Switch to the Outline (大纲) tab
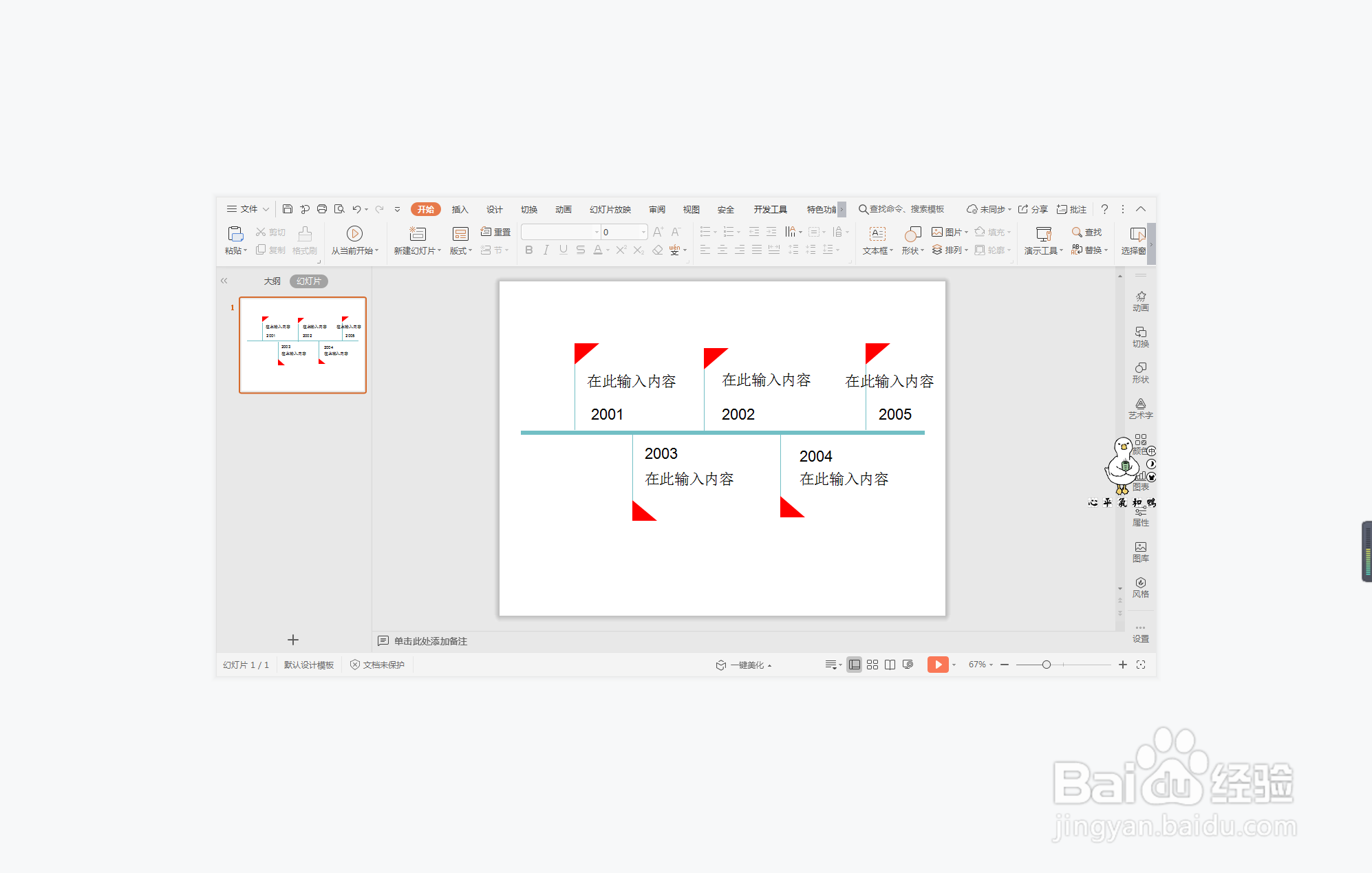The height and width of the screenshot is (873, 1372). coord(272,281)
